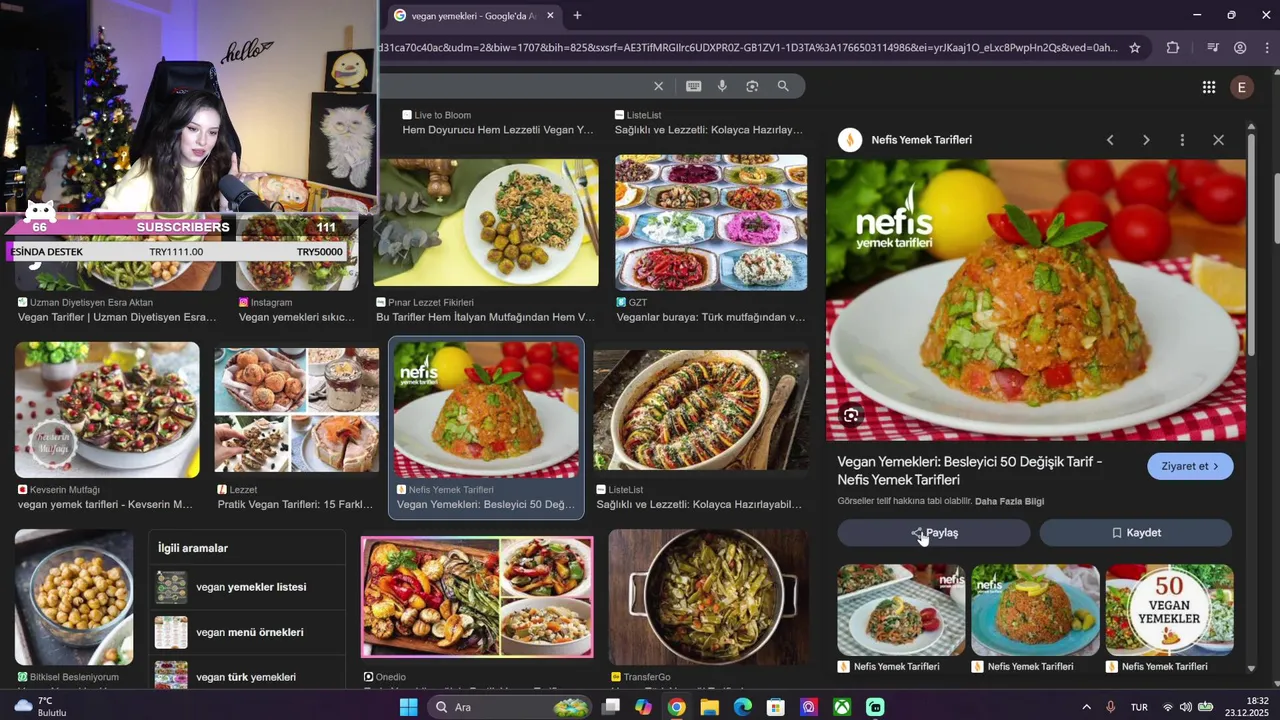Open Google Lens image search icon
1280x720 pixels.
(x=752, y=86)
